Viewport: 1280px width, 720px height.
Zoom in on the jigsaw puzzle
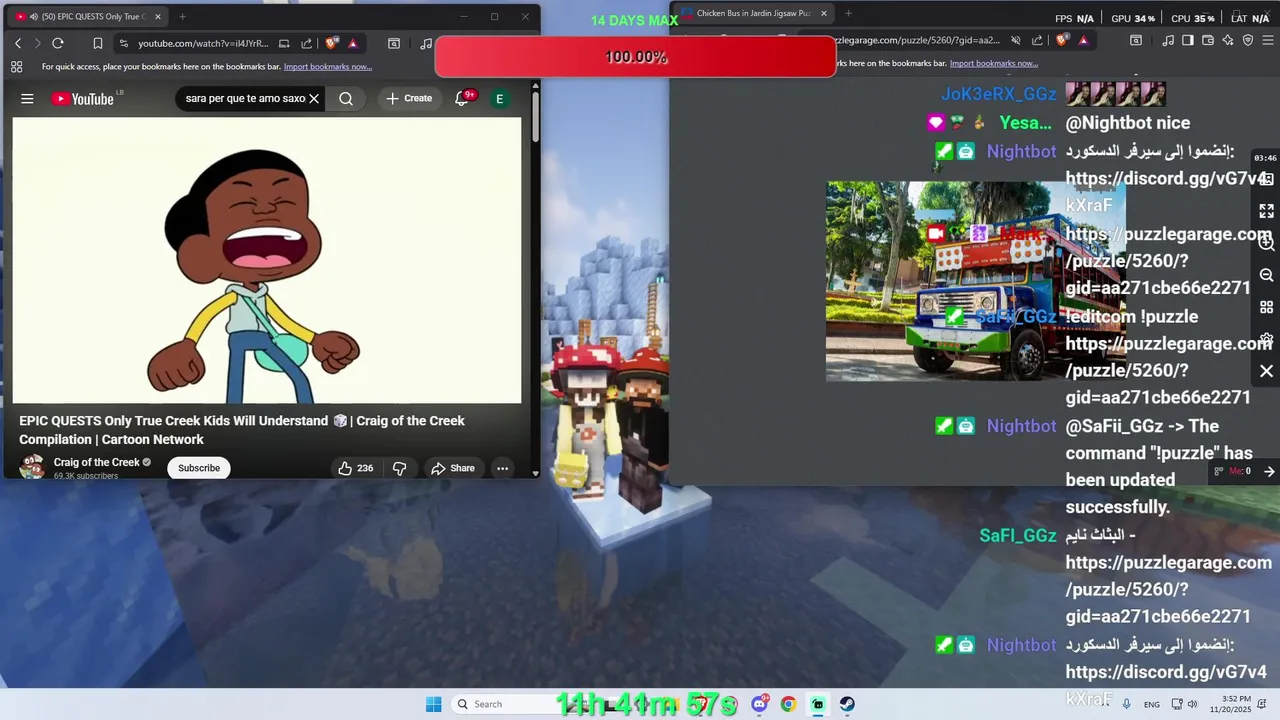click(1266, 243)
